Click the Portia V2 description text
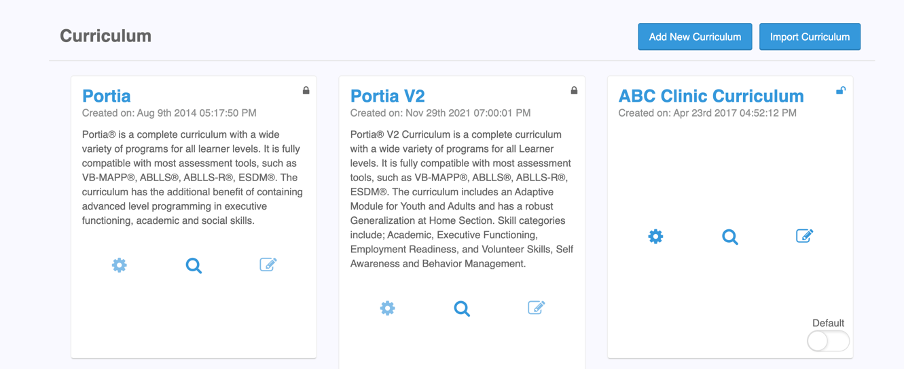 [462, 199]
